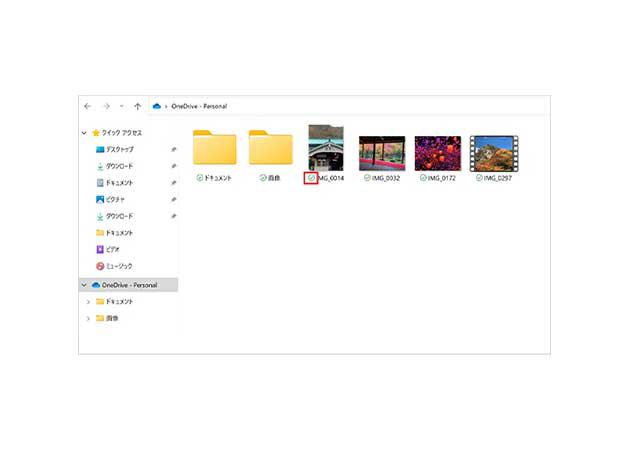Open ミュージック in the sidebar
Image resolution: width=630 pixels, height=450 pixels.
tap(119, 266)
